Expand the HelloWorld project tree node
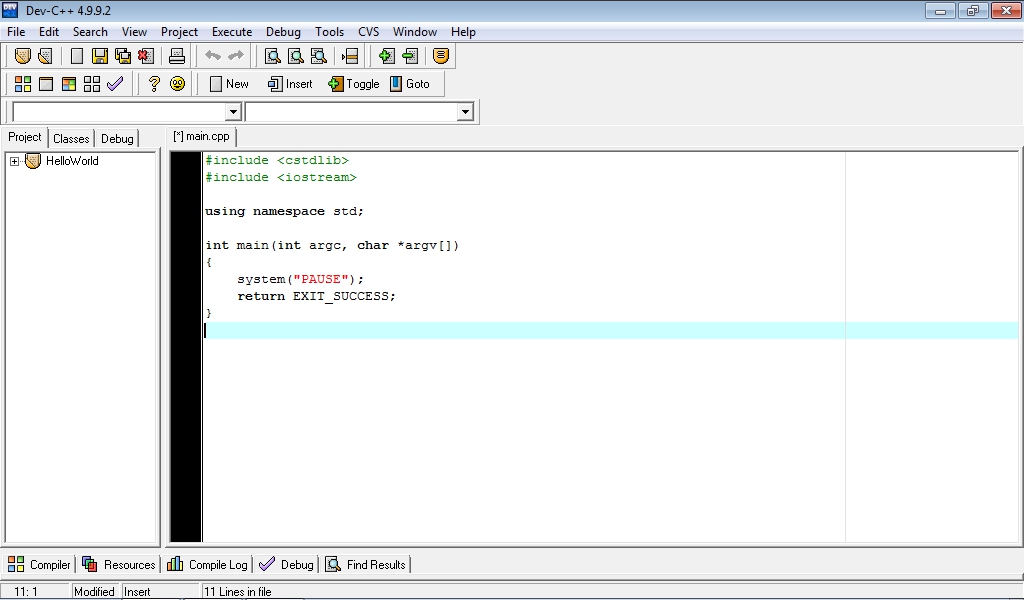 pyautogui.click(x=14, y=161)
